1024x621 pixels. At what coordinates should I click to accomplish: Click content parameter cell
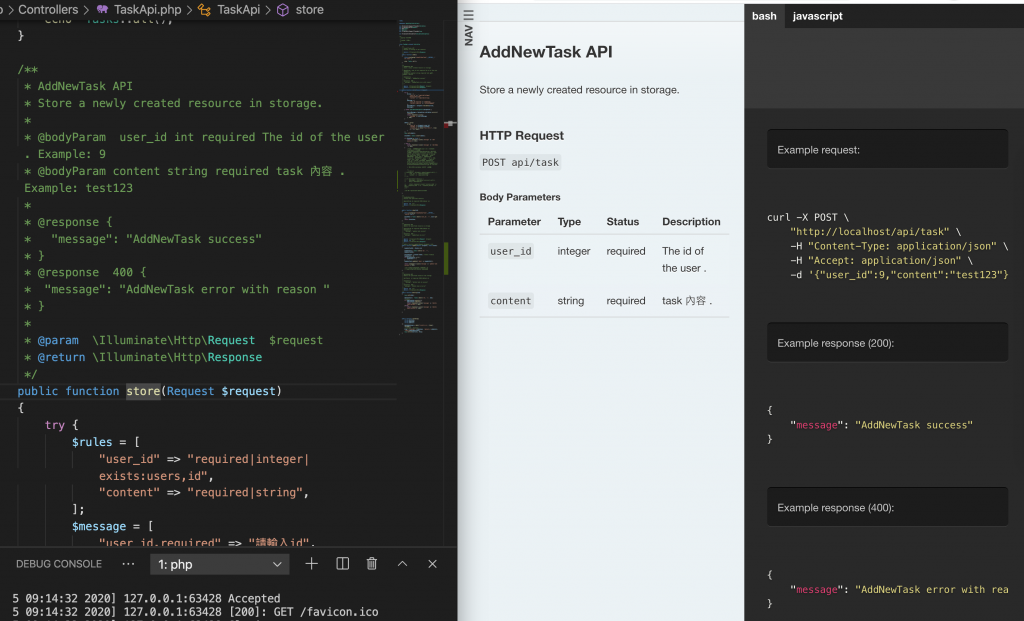(511, 300)
